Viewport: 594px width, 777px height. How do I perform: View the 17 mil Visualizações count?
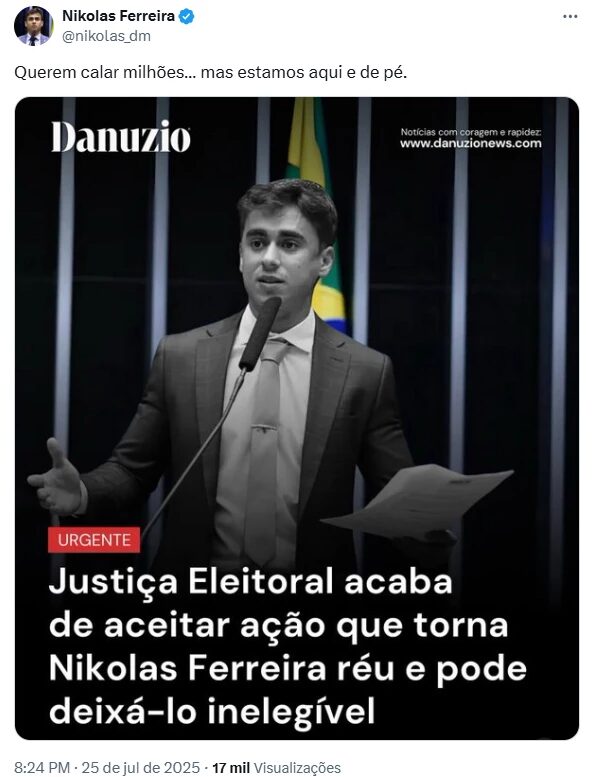pyautogui.click(x=276, y=768)
